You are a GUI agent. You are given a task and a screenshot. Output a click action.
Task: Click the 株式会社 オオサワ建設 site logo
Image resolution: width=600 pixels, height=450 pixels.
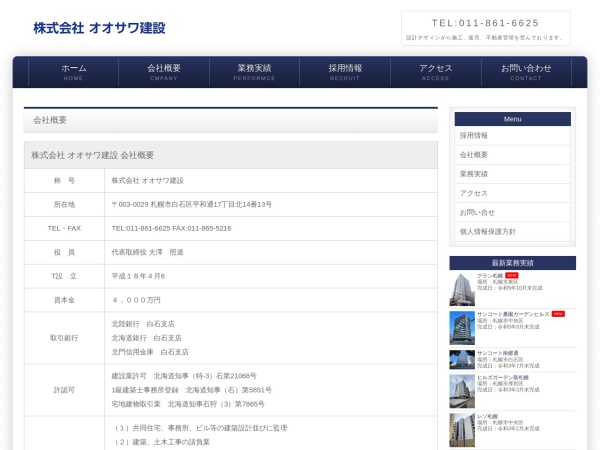99,28
